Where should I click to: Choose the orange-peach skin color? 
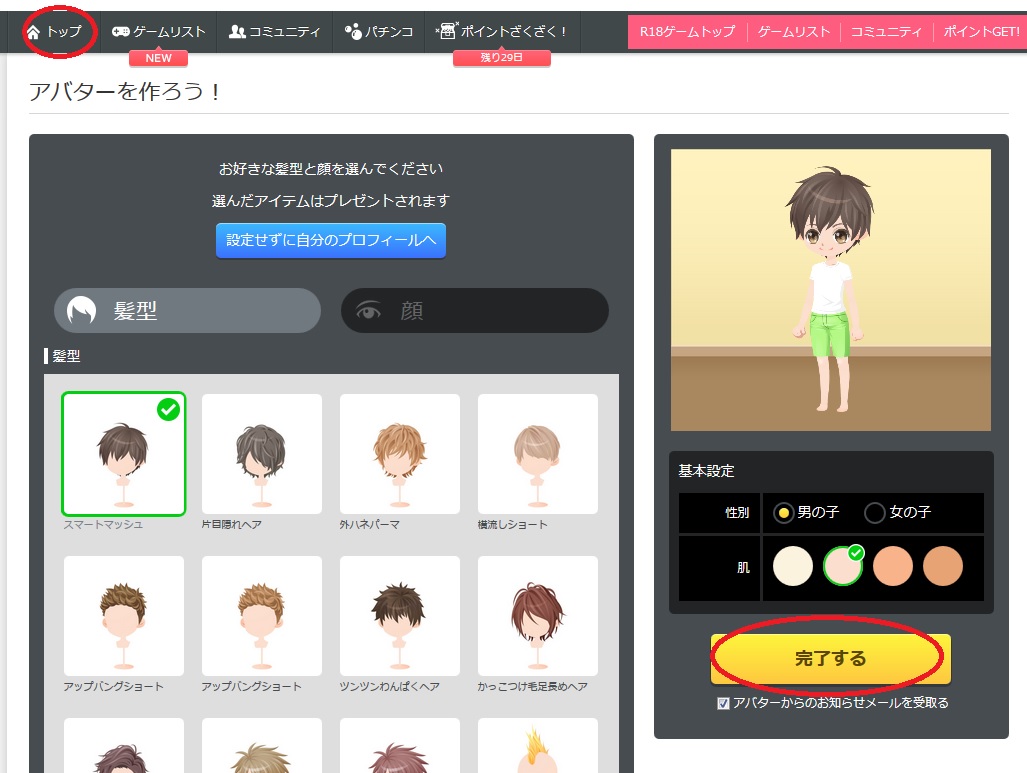coord(893,566)
